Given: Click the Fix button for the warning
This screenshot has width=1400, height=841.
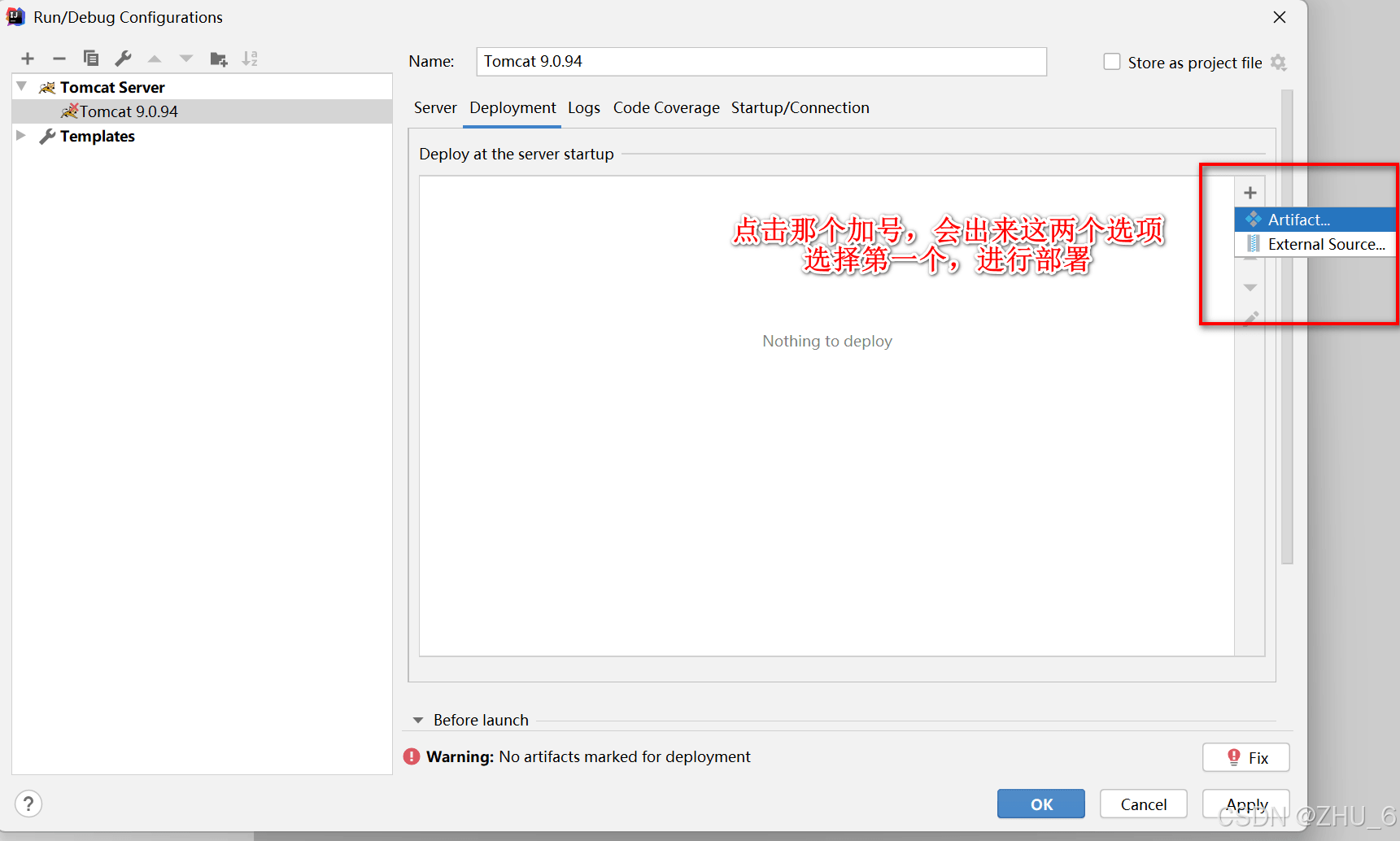Looking at the screenshot, I should (1246, 757).
